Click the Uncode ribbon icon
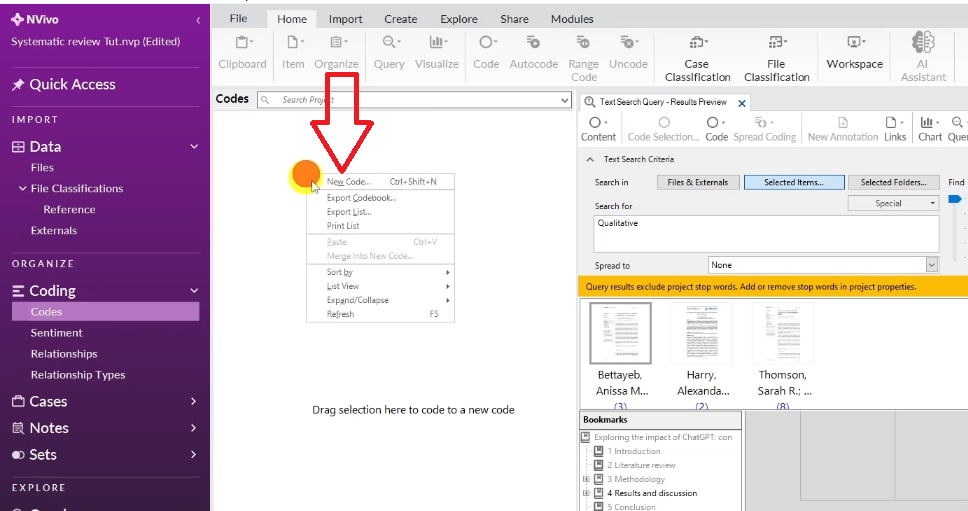The image size is (968, 511). (628, 52)
